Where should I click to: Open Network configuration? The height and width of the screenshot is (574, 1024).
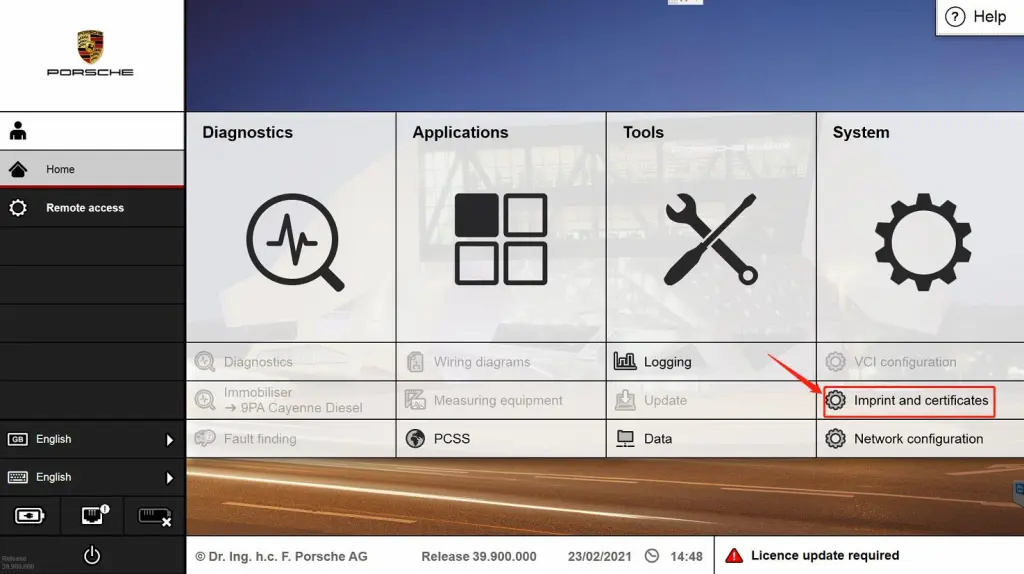(x=918, y=439)
